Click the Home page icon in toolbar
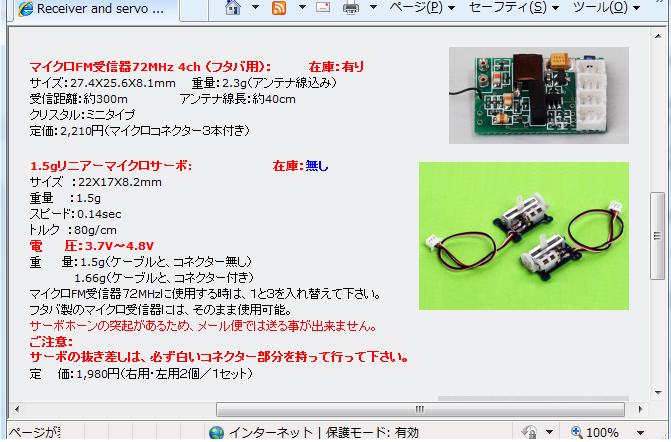Screen dimensions: 671x442 pos(233,8)
